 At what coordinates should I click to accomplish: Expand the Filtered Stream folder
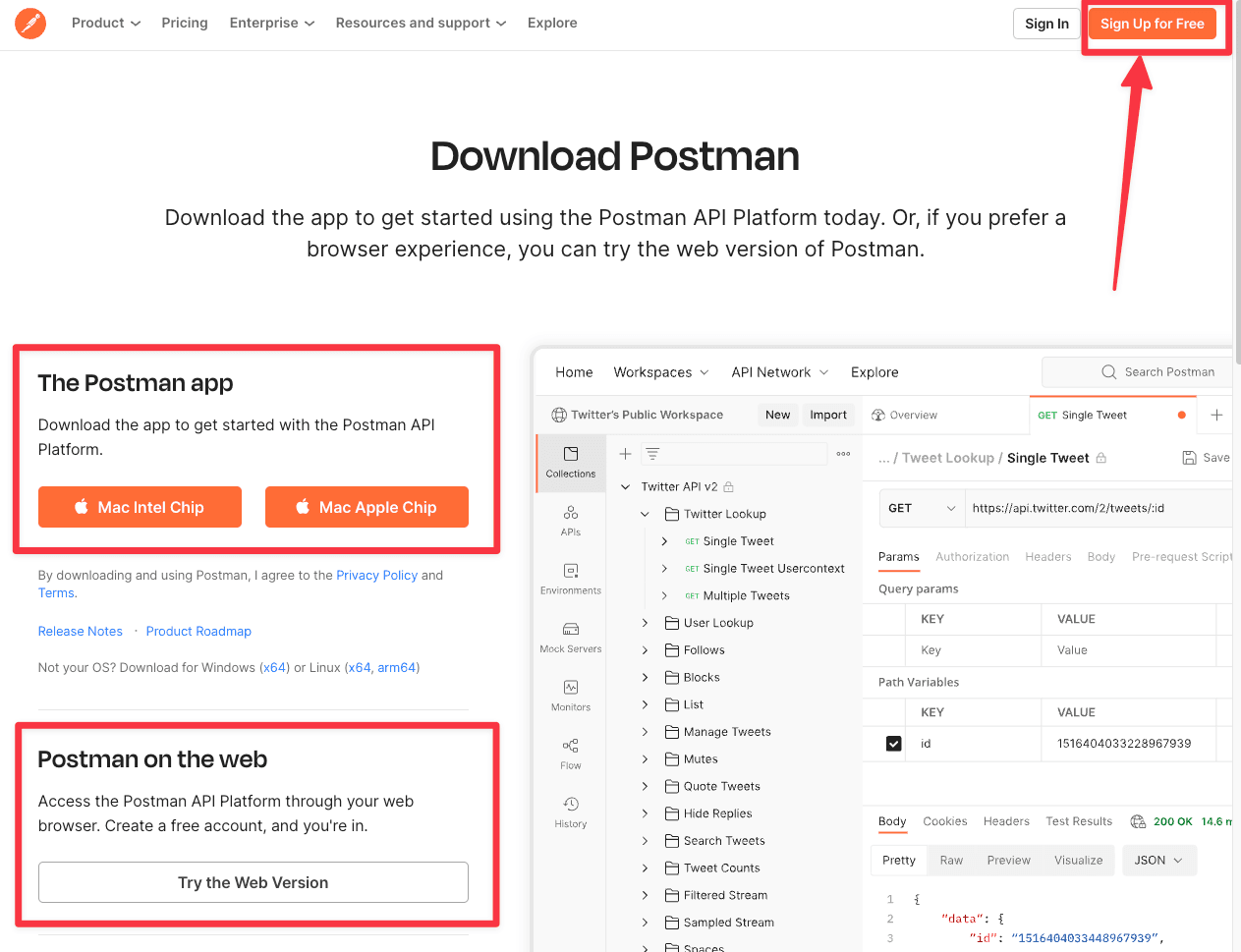point(645,895)
